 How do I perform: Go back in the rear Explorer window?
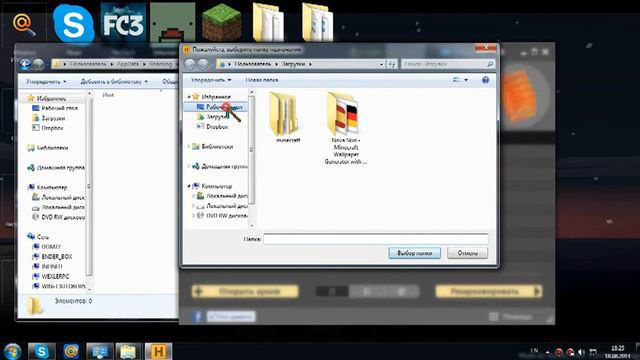pos(25,64)
